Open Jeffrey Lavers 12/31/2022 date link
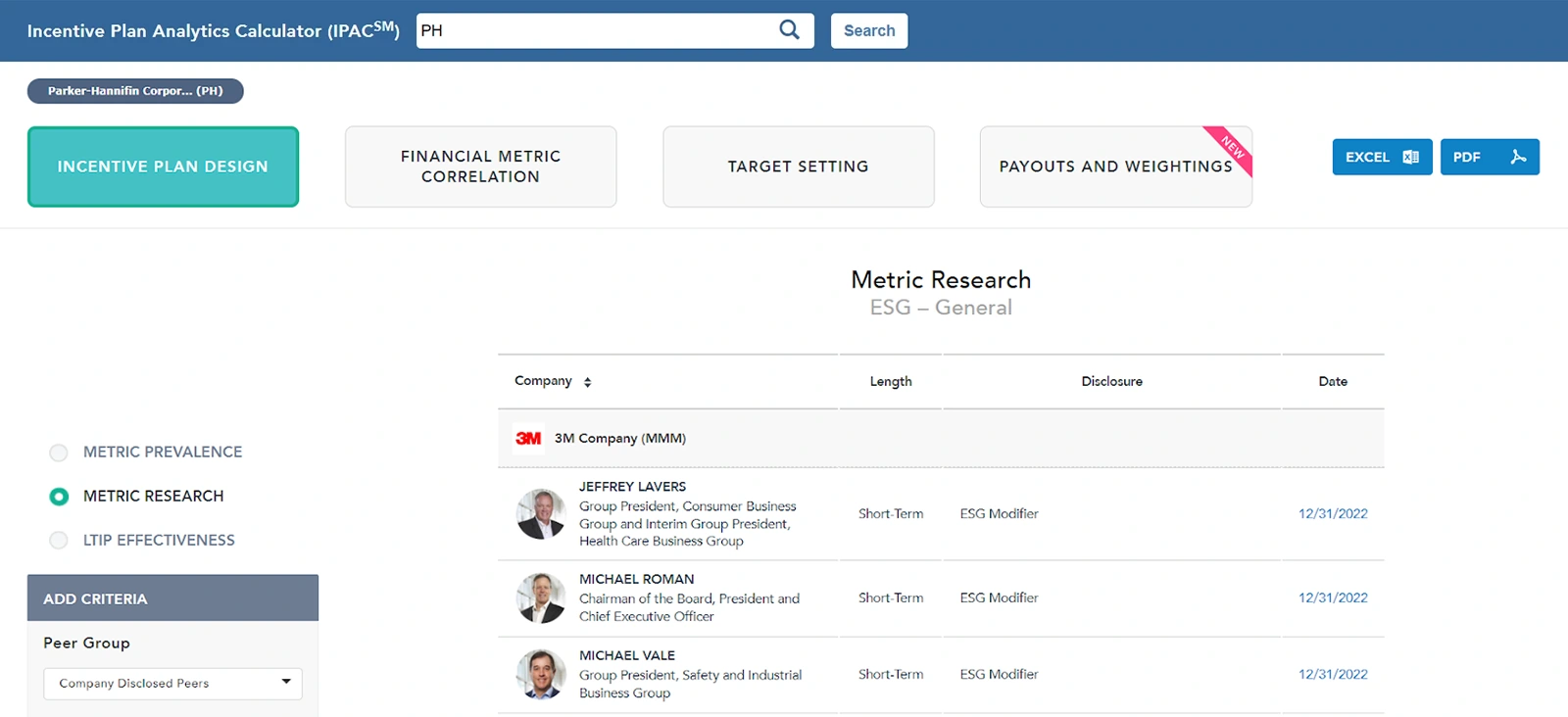This screenshot has width=1568, height=717. [x=1333, y=514]
